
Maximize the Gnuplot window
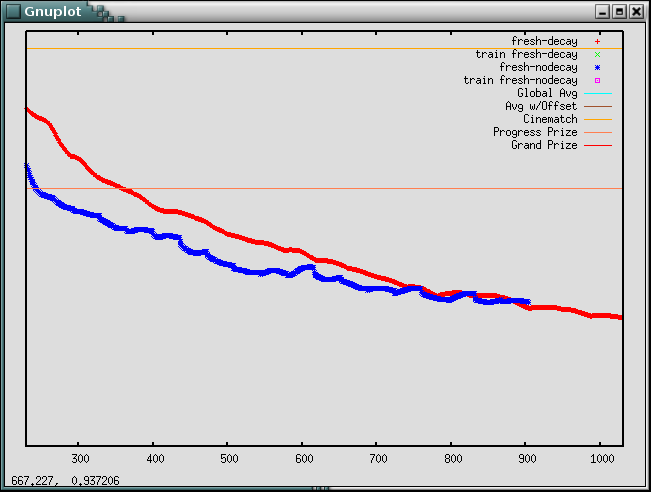(x=619, y=11)
